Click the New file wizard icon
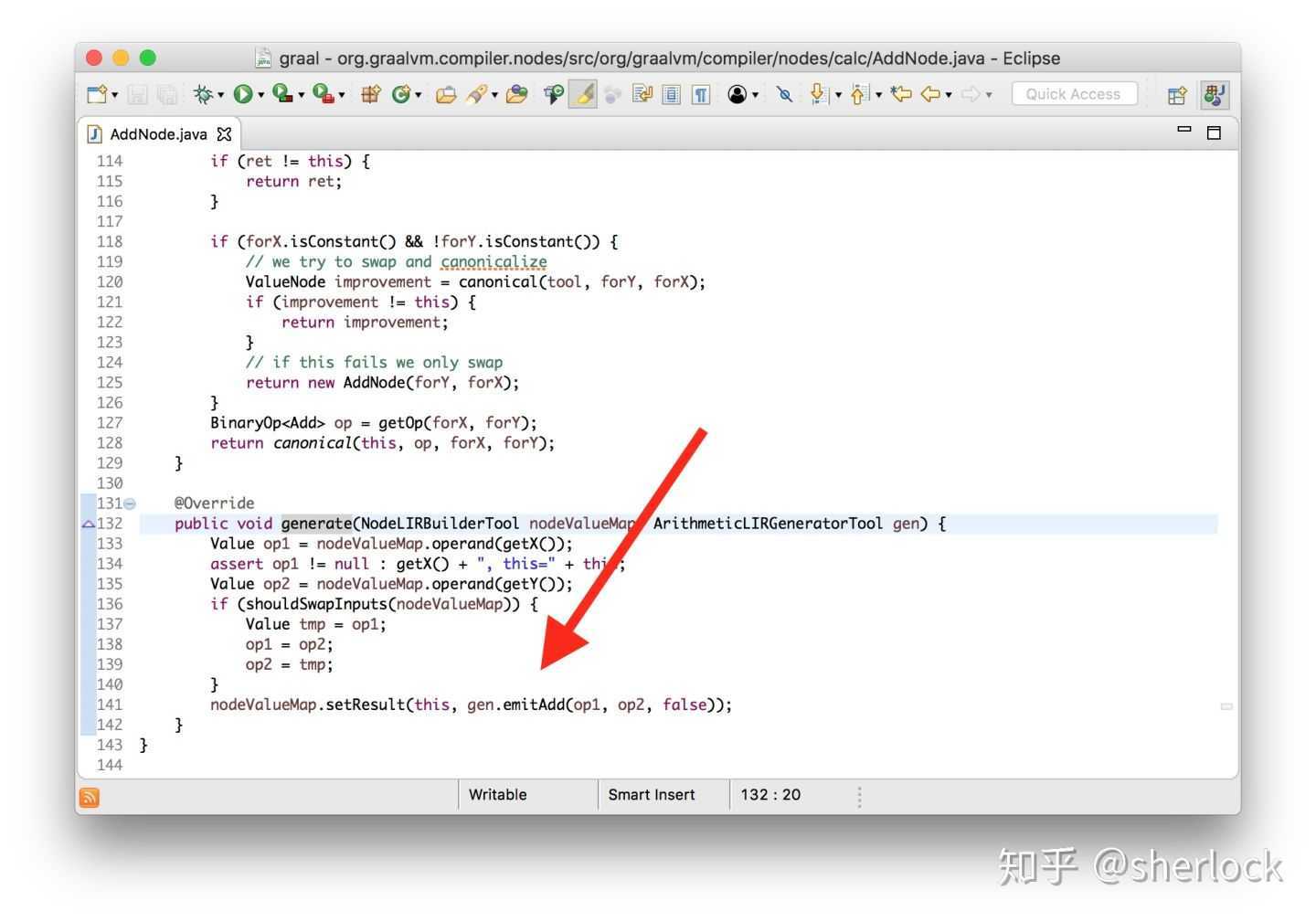 pos(96,94)
